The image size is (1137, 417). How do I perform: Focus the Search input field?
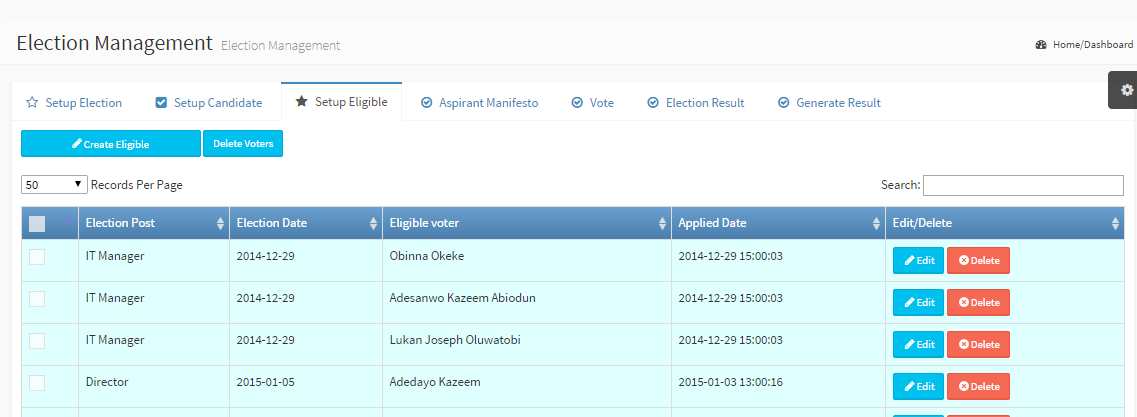[x=1023, y=185]
